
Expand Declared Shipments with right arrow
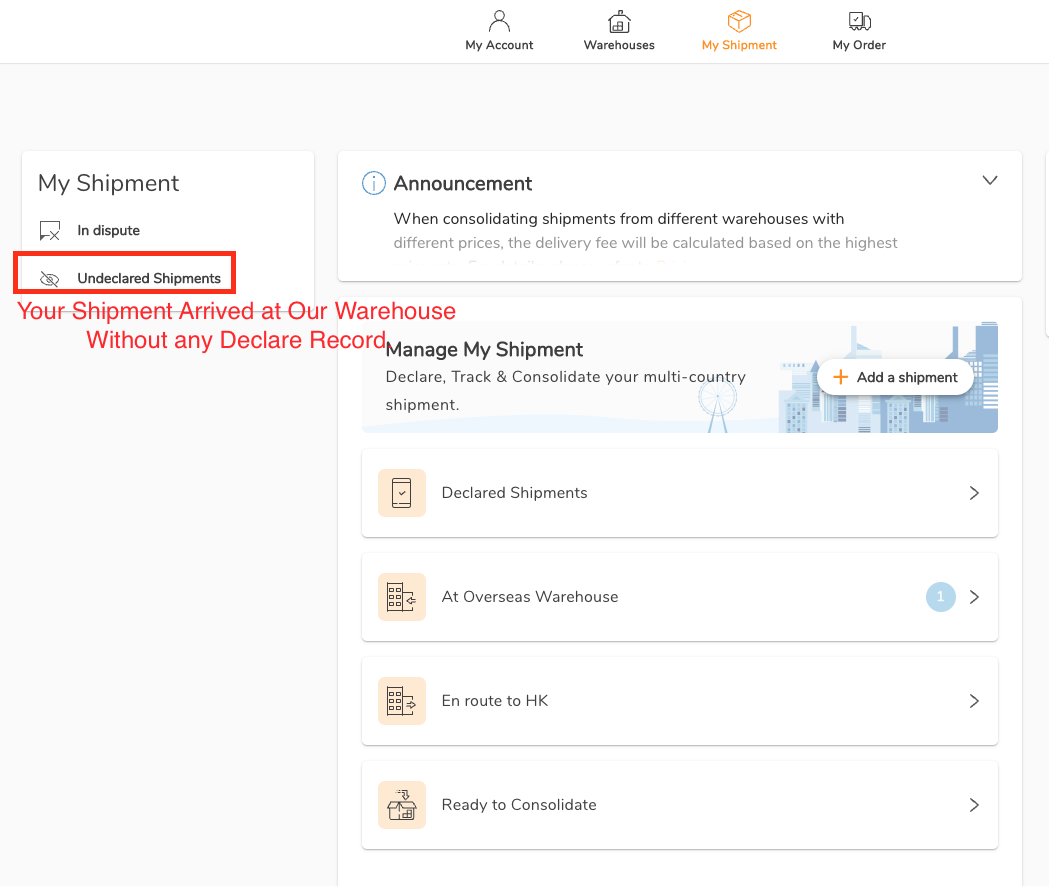[974, 493]
